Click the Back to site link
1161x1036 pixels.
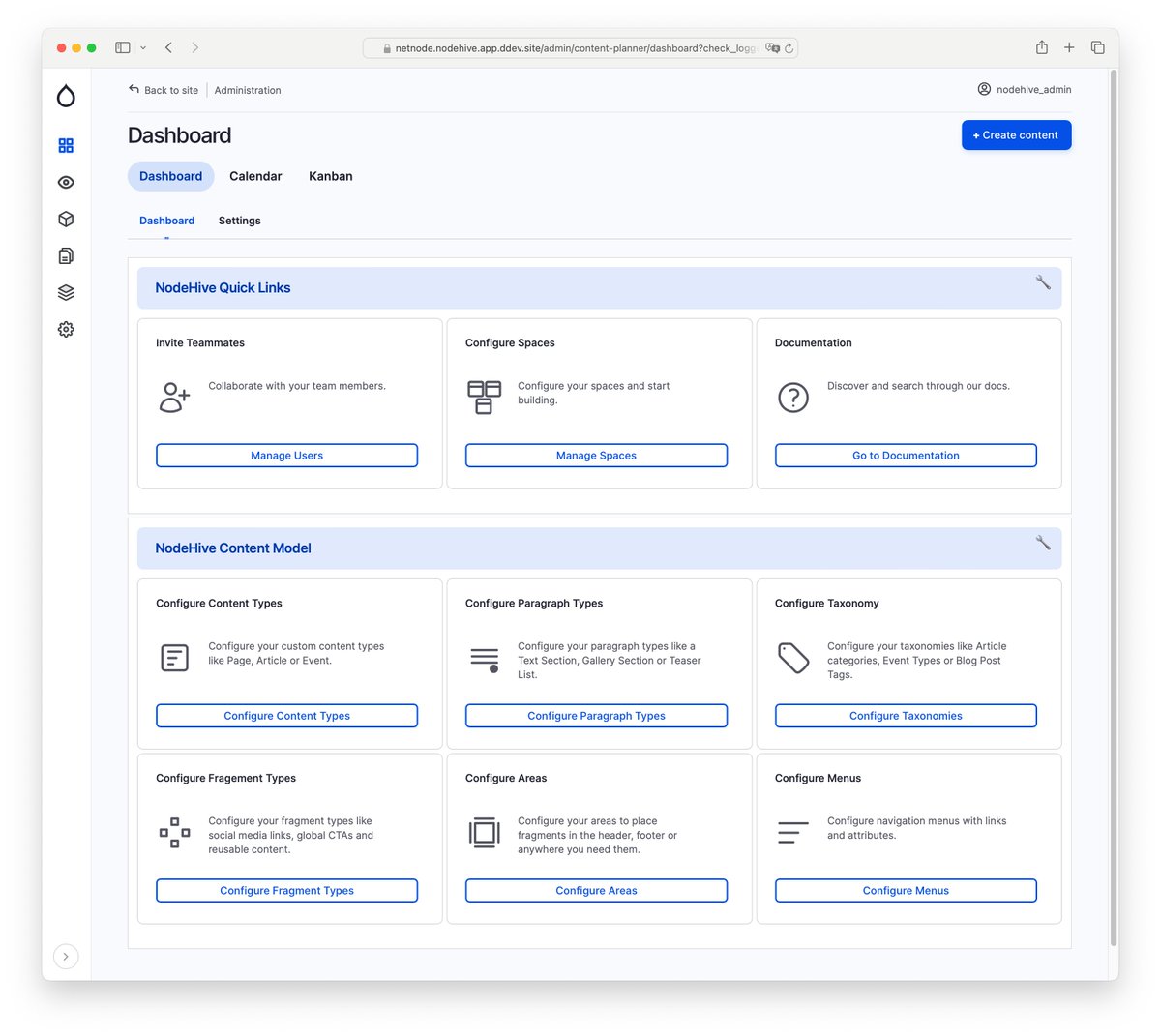(x=171, y=90)
